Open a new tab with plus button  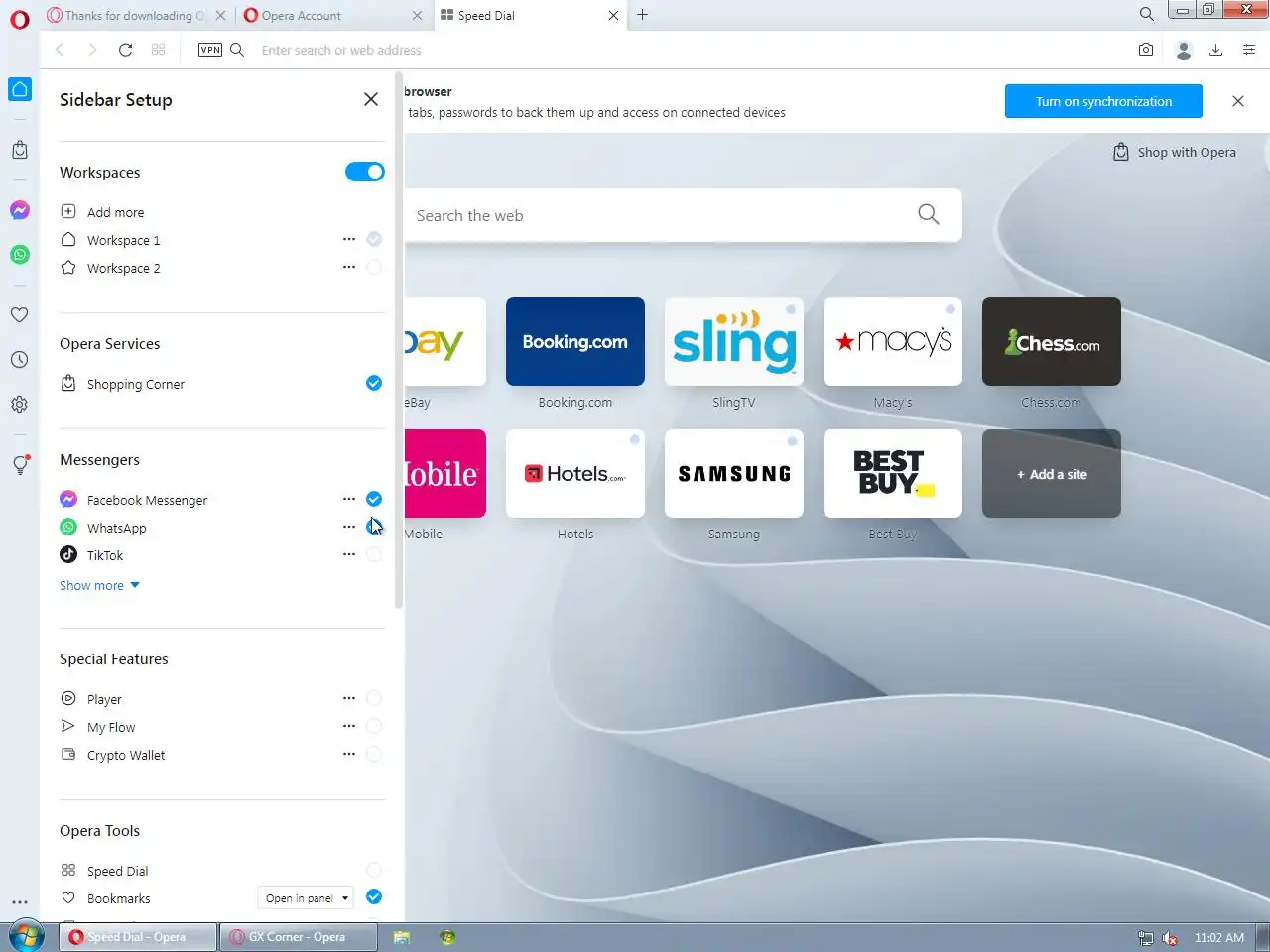[x=642, y=15]
